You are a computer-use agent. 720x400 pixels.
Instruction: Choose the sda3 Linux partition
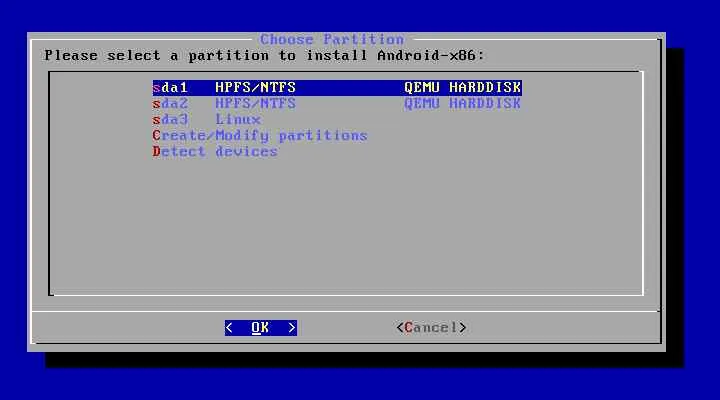pos(207,119)
